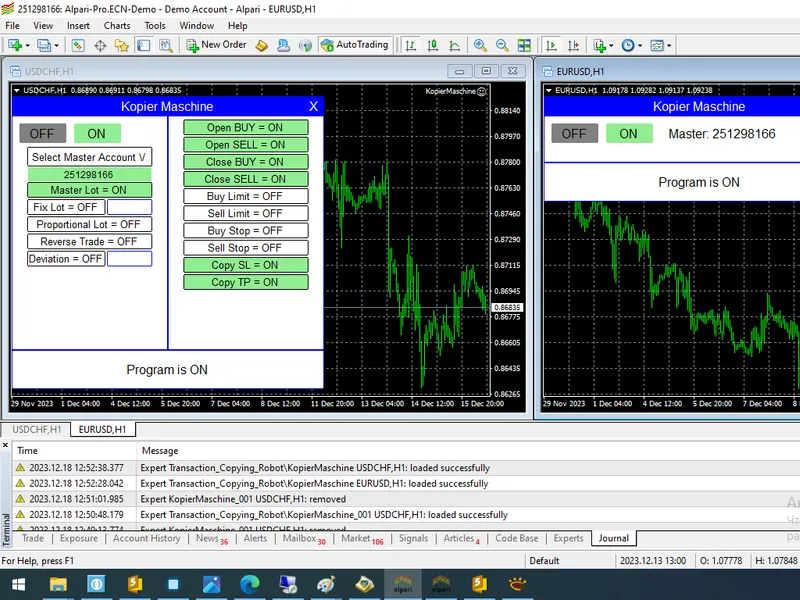Select journal row timed 12:52:38.377

(406, 468)
